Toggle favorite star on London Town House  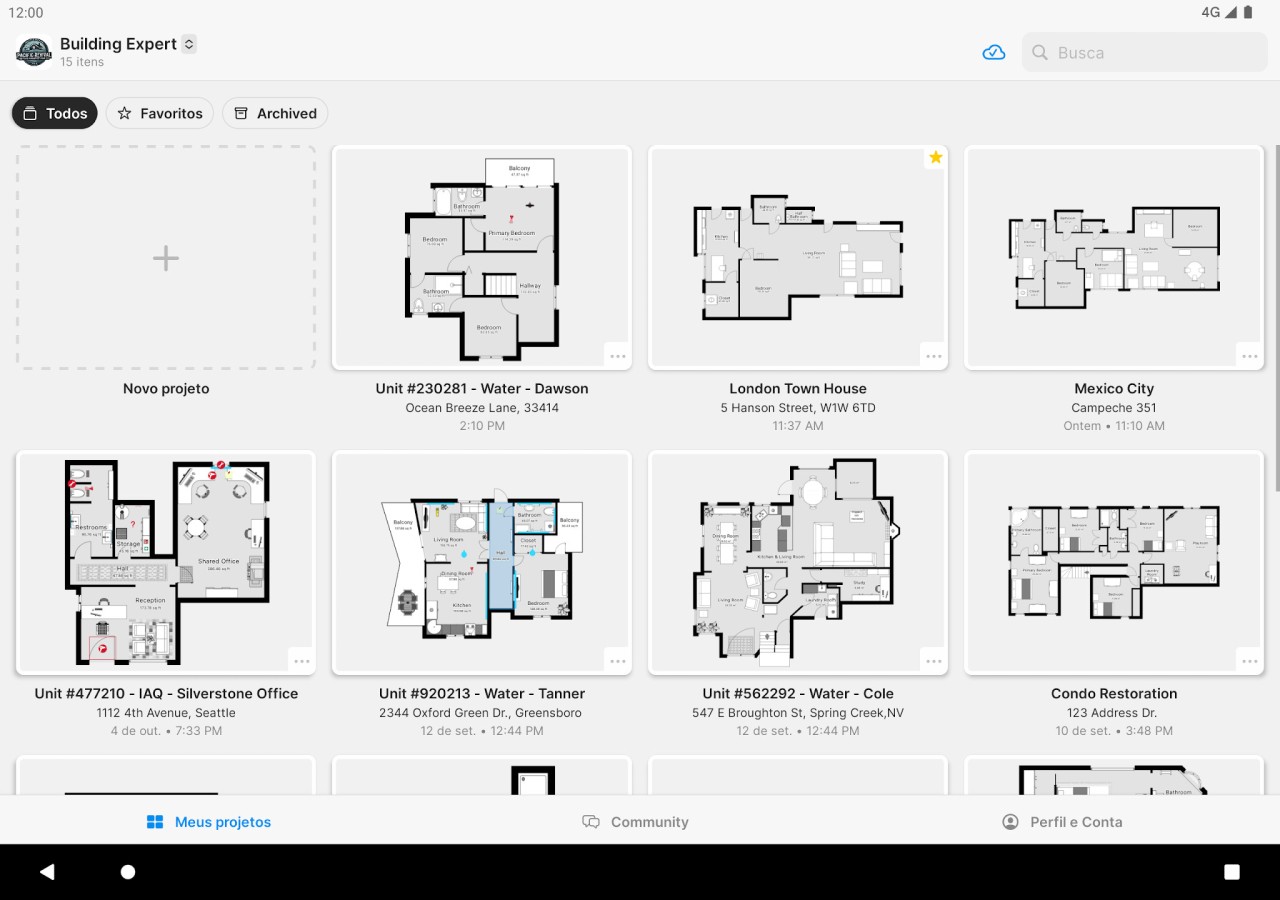(935, 158)
